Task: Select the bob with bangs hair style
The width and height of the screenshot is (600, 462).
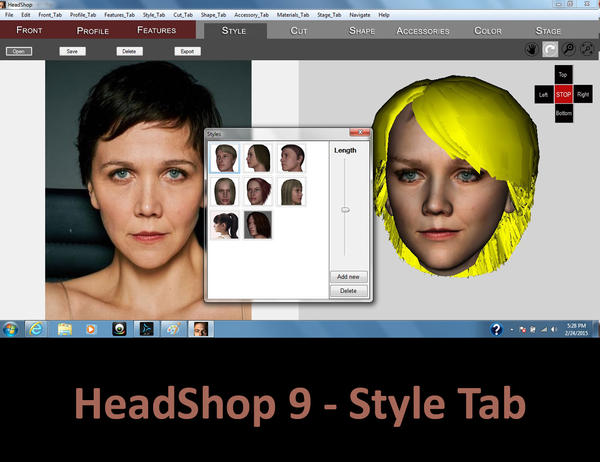Action: (x=292, y=191)
